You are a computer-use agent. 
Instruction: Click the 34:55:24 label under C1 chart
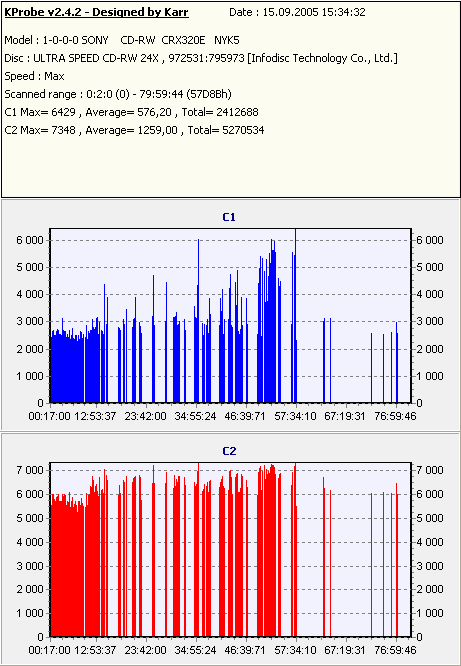195,416
